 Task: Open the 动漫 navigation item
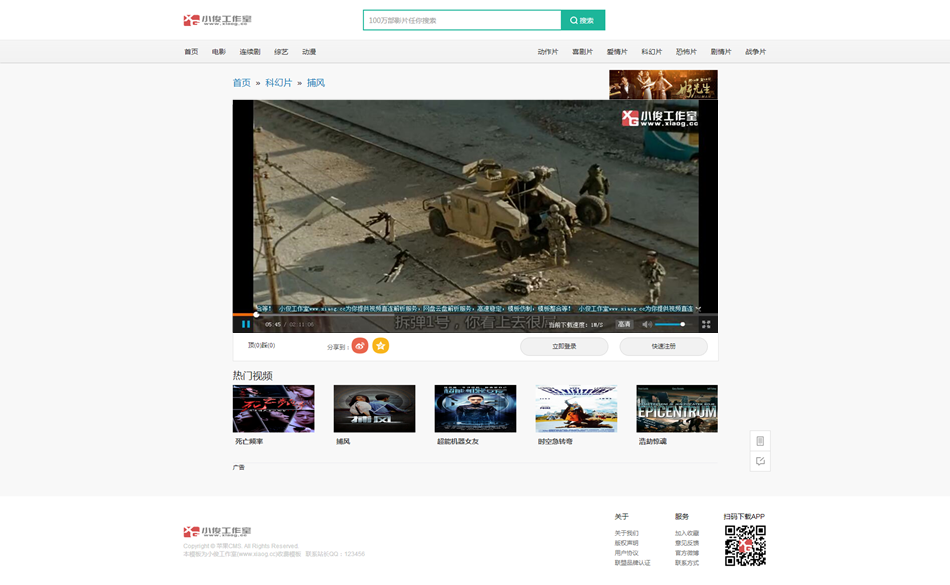[309, 52]
